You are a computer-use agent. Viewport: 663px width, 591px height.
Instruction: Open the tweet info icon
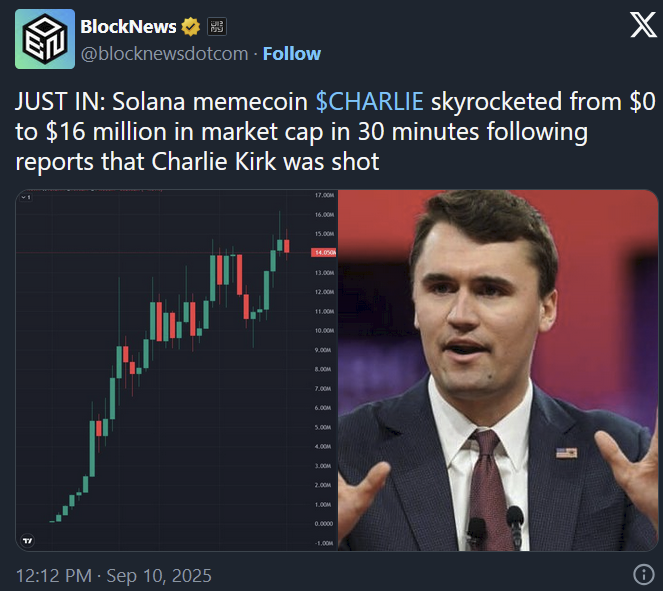pos(644,574)
